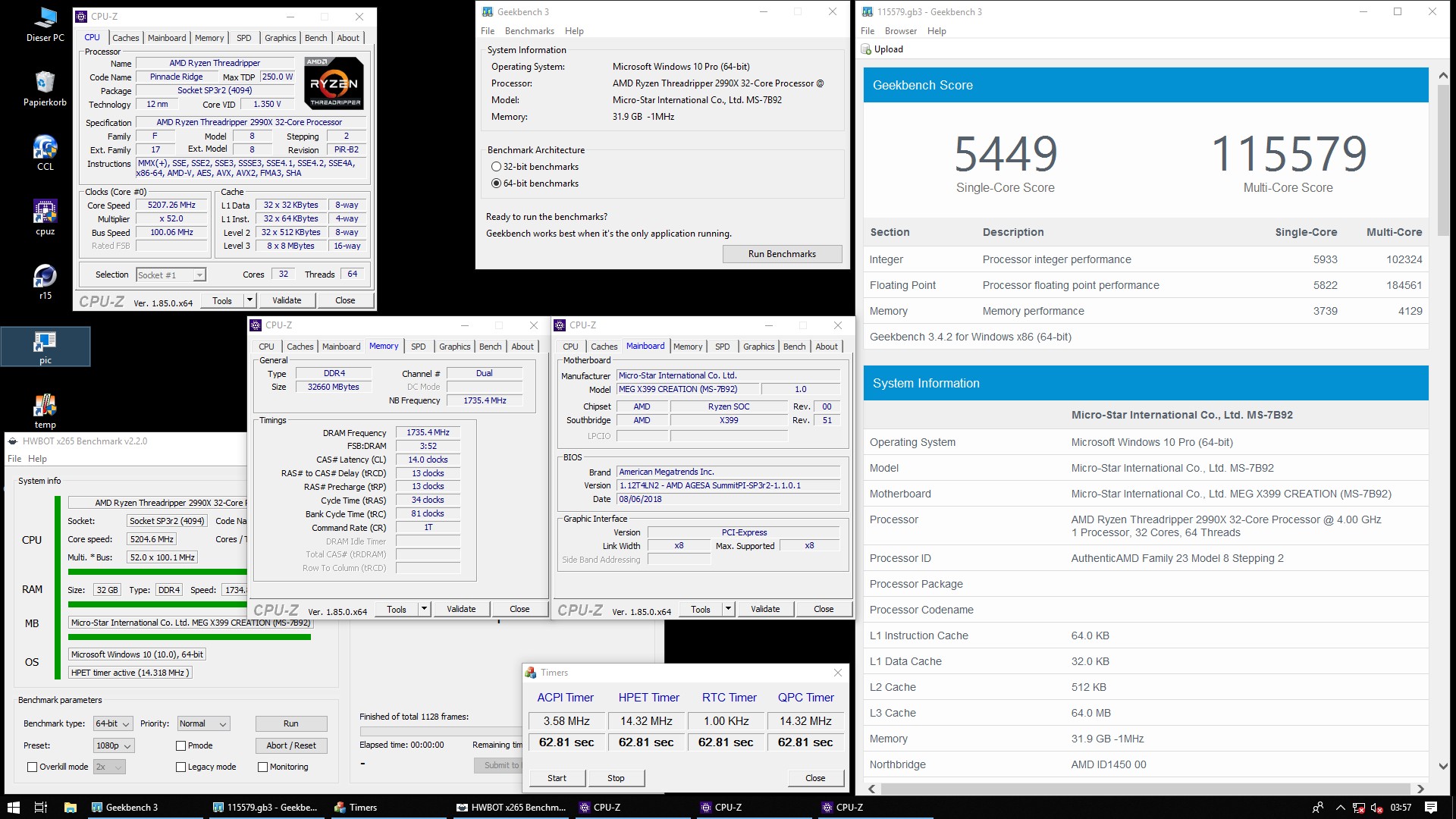Open Bench tab in Mainboard CPU-Z window
Viewport: 1456px width, 819px height.
point(794,347)
